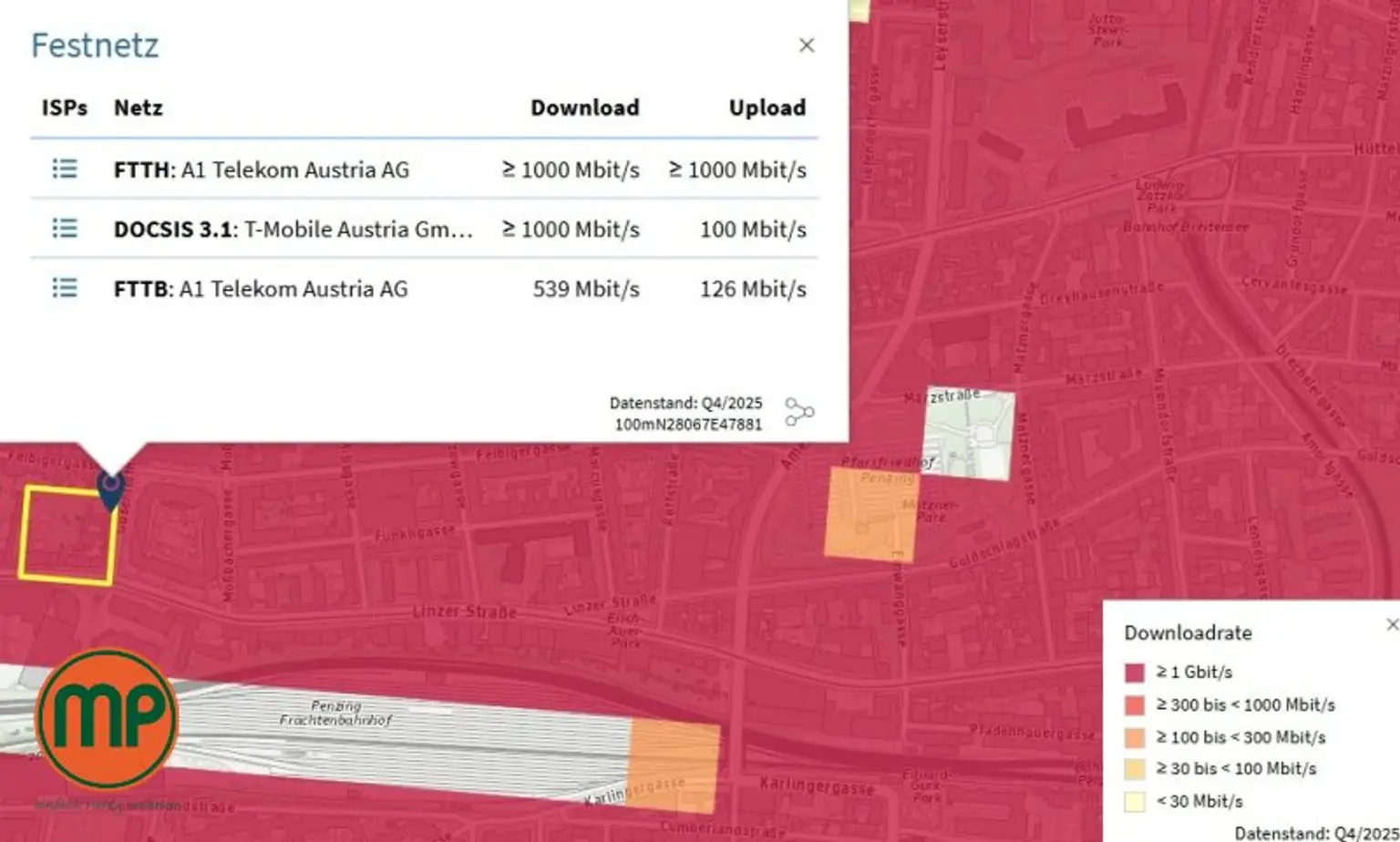
Task: Click the blue location pin on the map
Action: click(111, 490)
